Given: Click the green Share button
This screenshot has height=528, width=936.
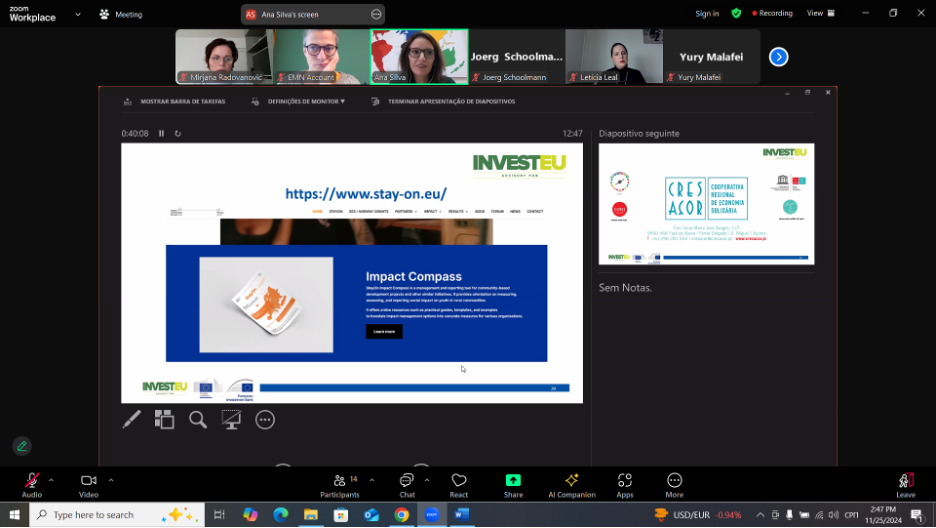Looking at the screenshot, I should click(x=513, y=484).
